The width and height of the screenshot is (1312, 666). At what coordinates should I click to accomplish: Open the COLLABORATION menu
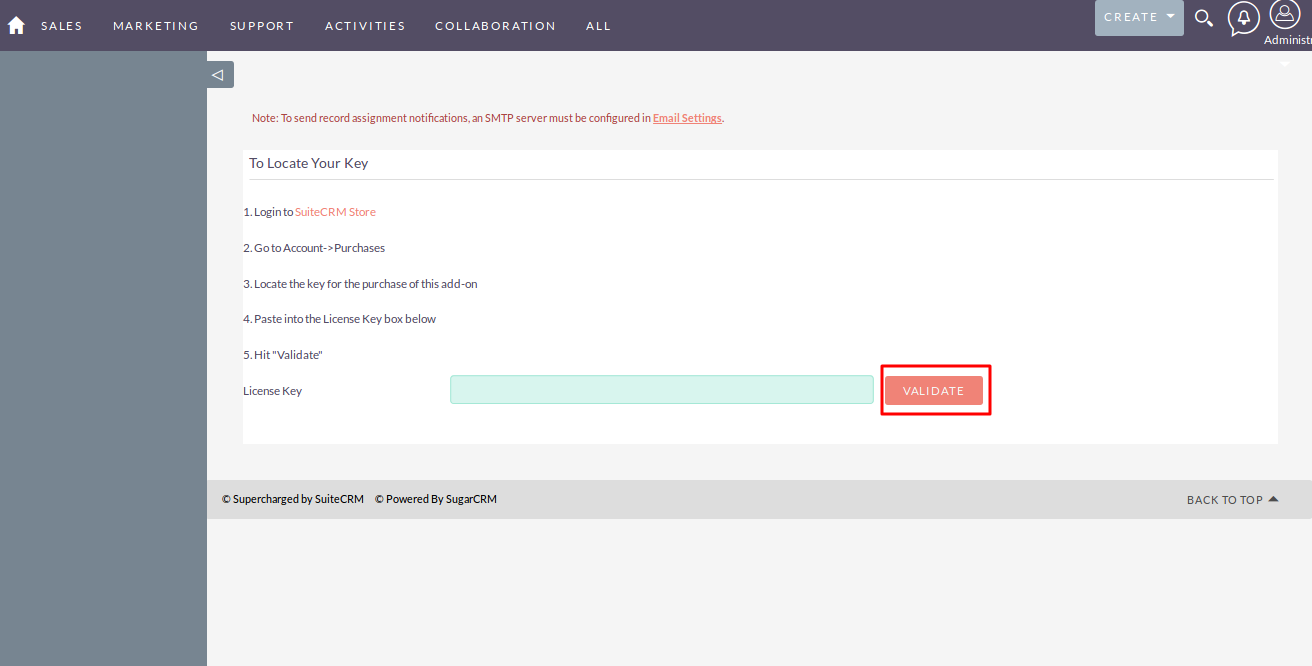[495, 26]
